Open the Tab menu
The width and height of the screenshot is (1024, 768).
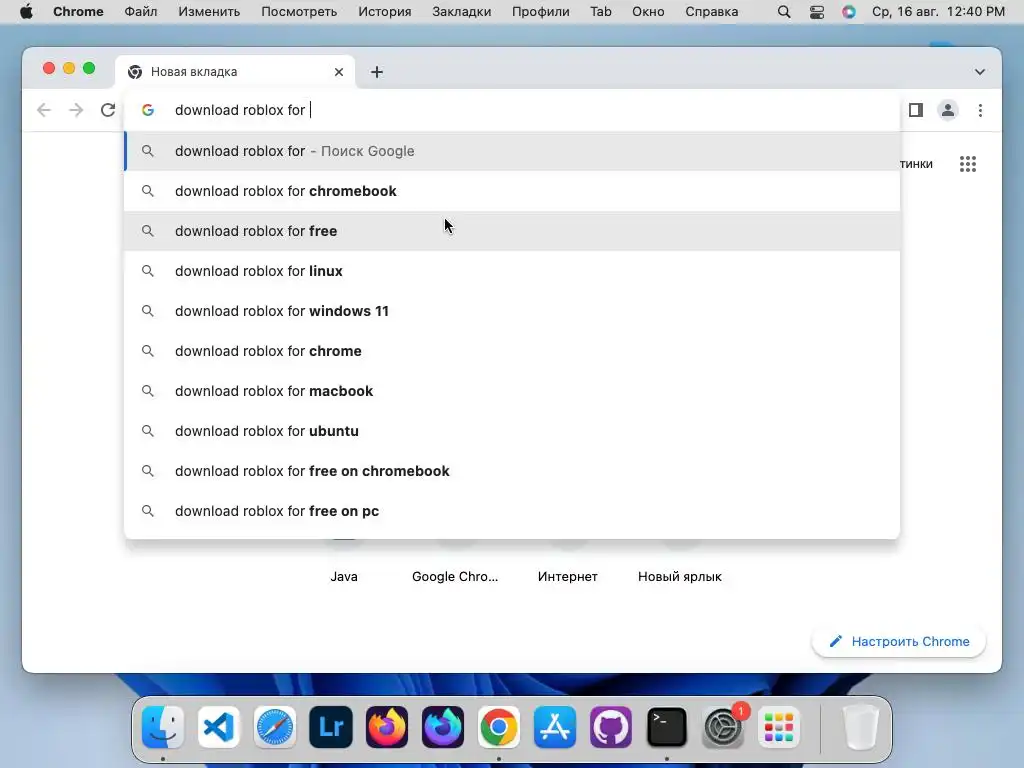[x=601, y=12]
